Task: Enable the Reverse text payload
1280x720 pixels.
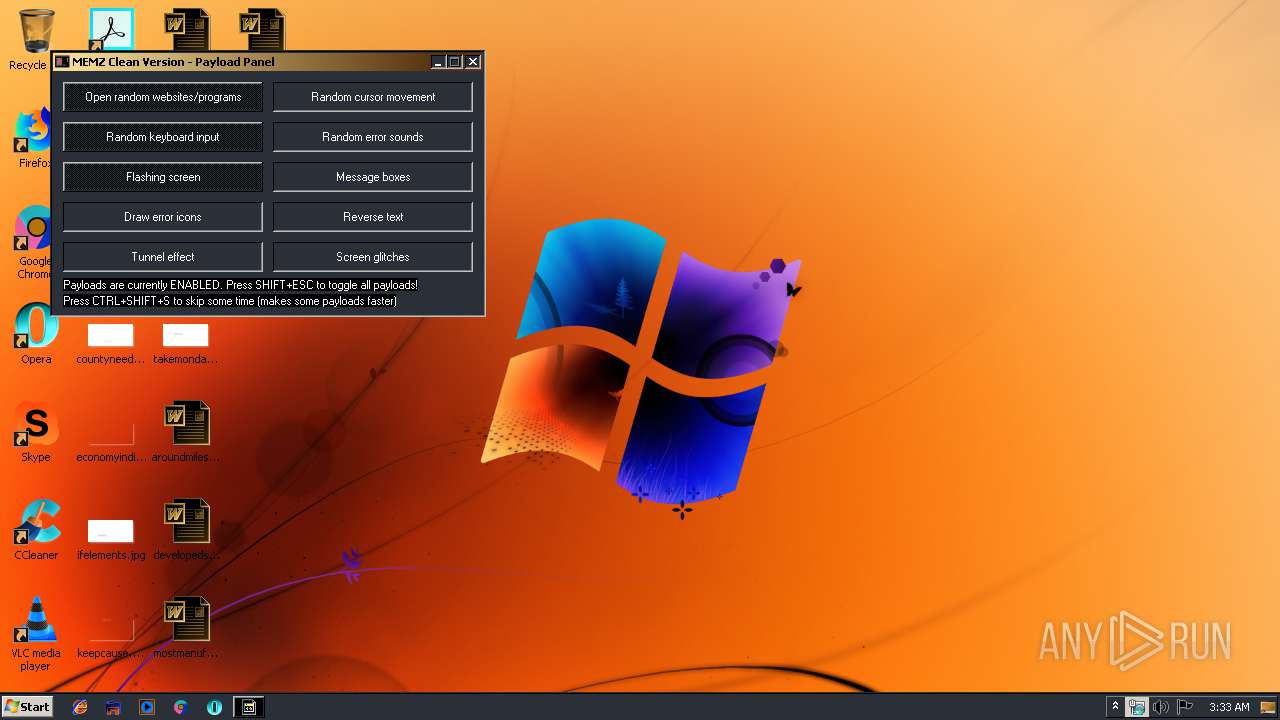Action: 373,217
